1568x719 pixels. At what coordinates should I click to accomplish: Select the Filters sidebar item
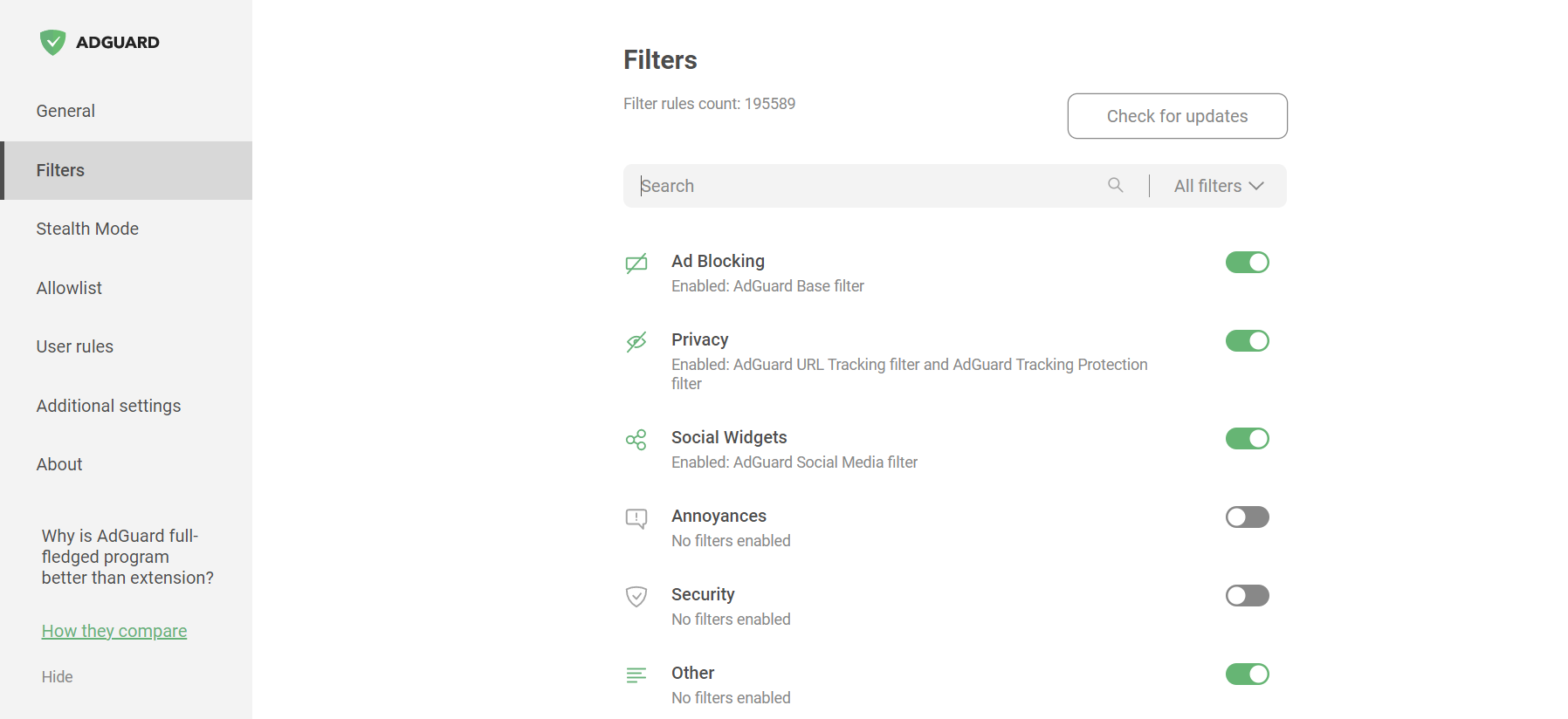click(x=127, y=170)
